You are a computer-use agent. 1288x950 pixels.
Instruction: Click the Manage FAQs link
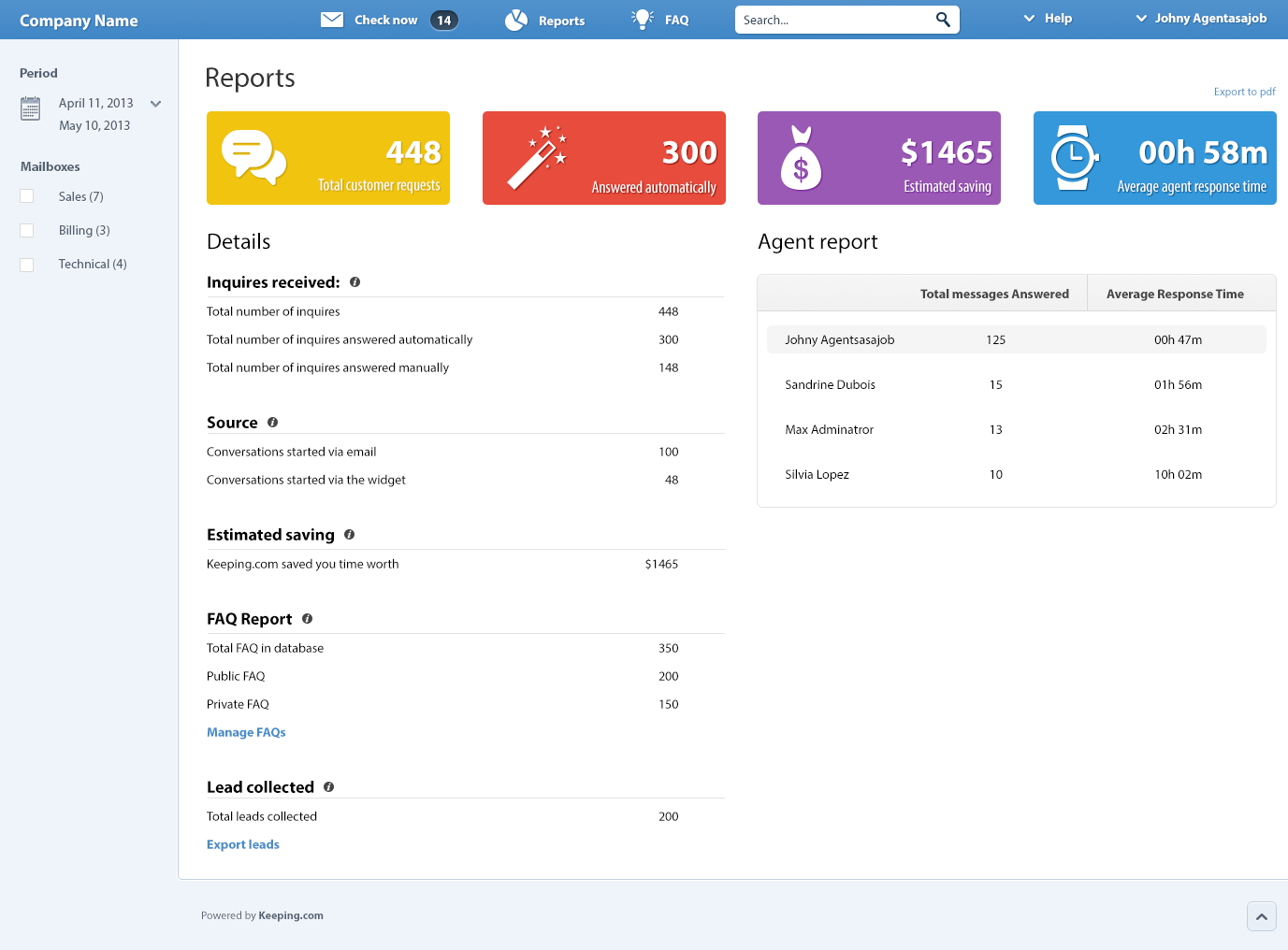tap(246, 732)
